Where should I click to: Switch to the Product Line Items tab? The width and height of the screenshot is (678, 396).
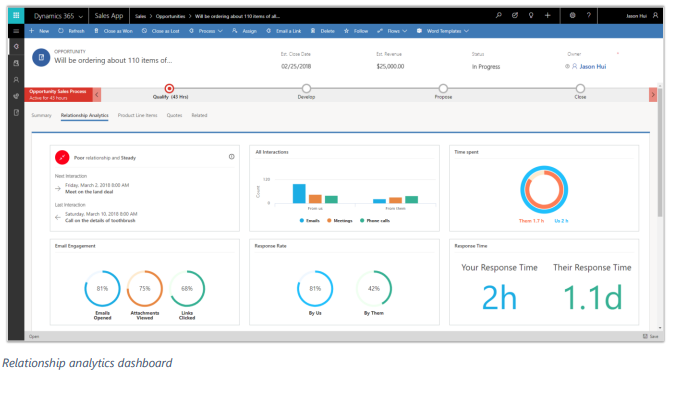138,115
